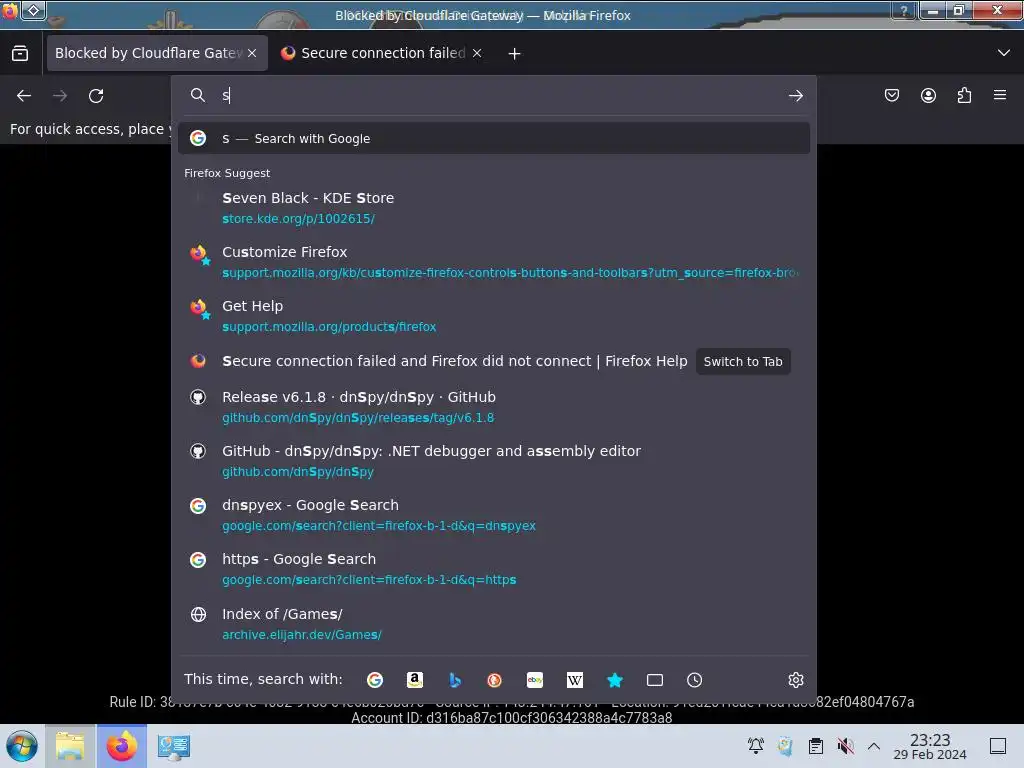Click the muted volume tray icon

[x=846, y=746]
